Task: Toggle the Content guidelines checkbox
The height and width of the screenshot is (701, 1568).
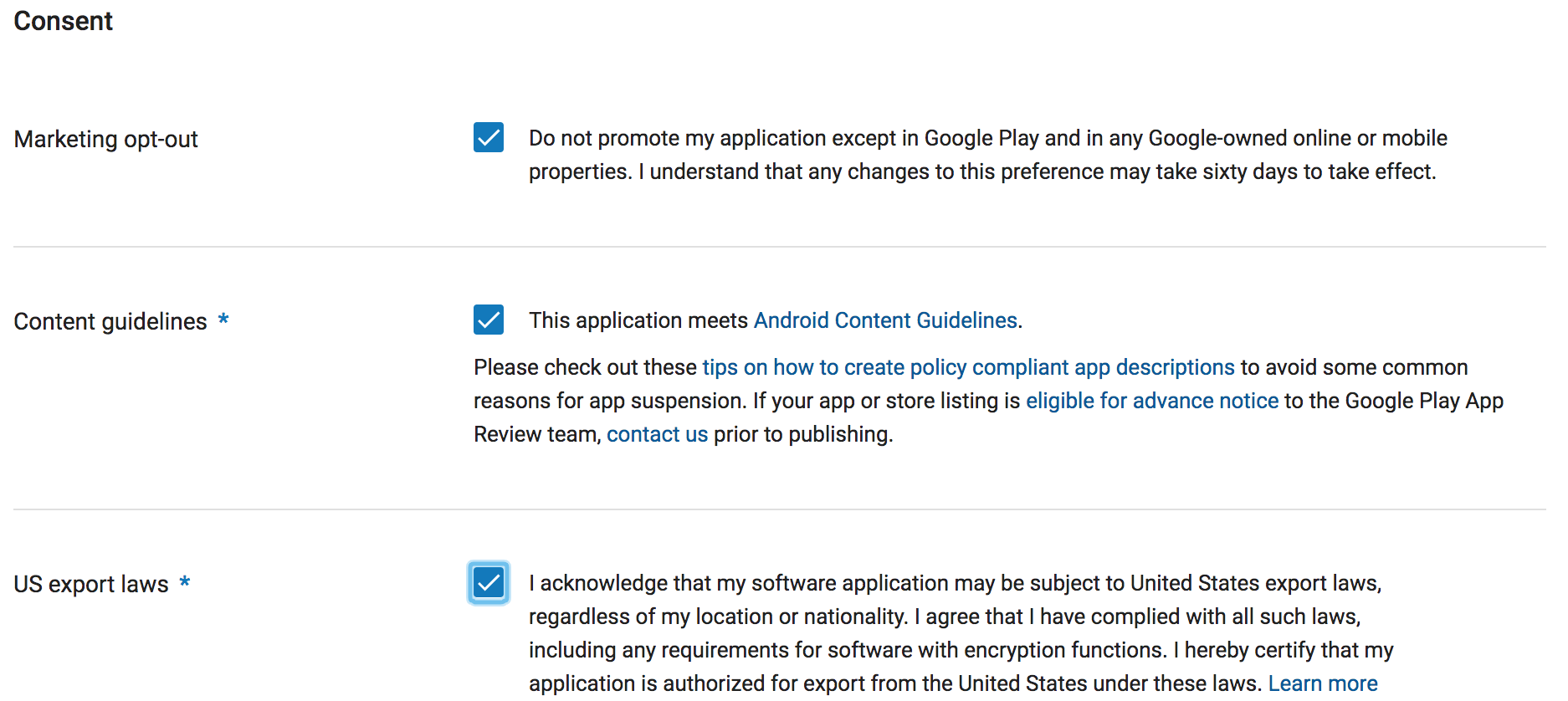Action: 489,320
